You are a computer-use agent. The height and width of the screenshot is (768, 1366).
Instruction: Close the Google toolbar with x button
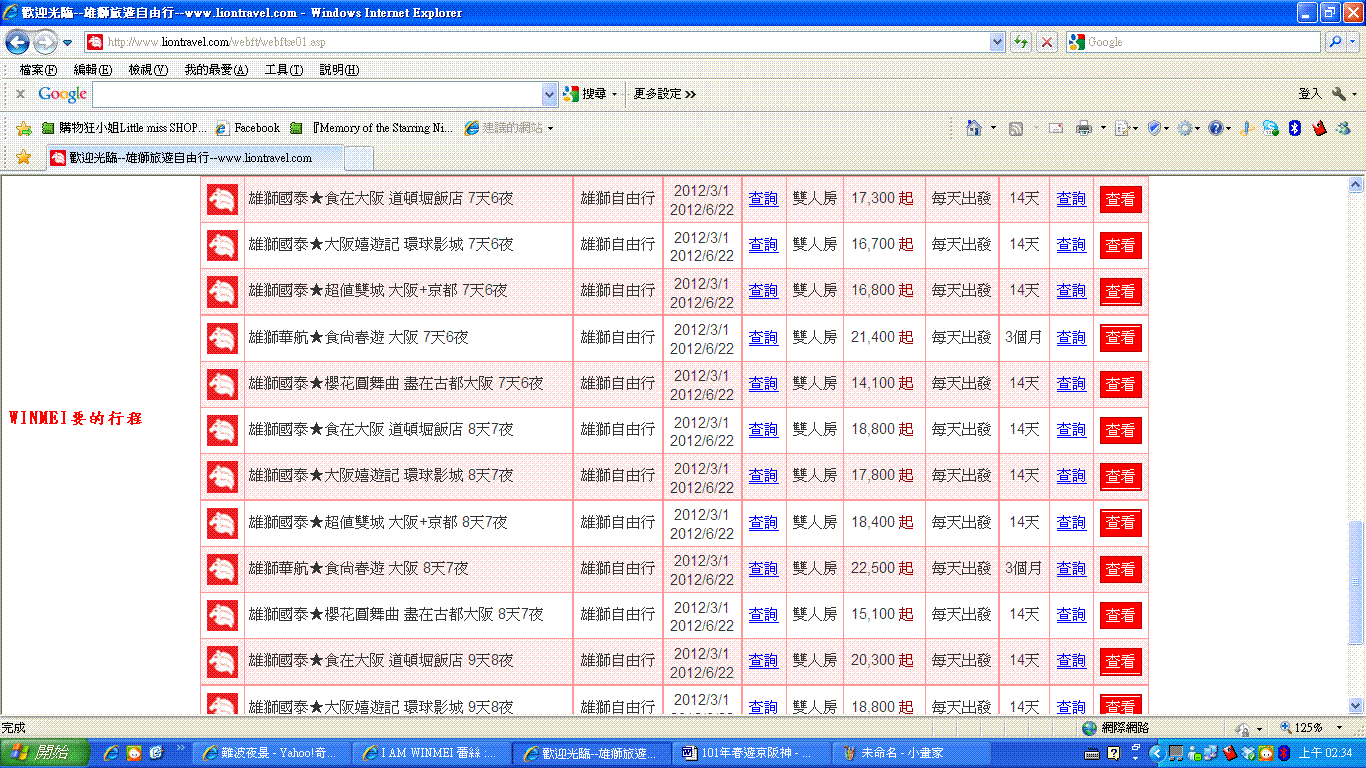pos(20,93)
